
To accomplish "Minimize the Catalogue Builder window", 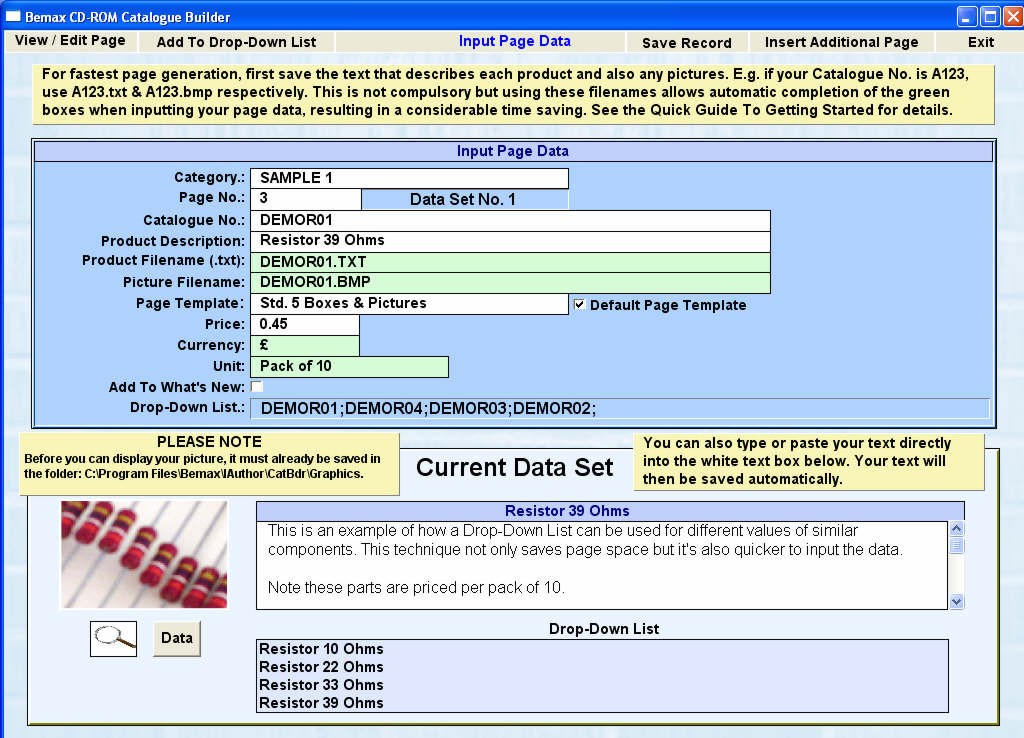I will pyautogui.click(x=967, y=16).
